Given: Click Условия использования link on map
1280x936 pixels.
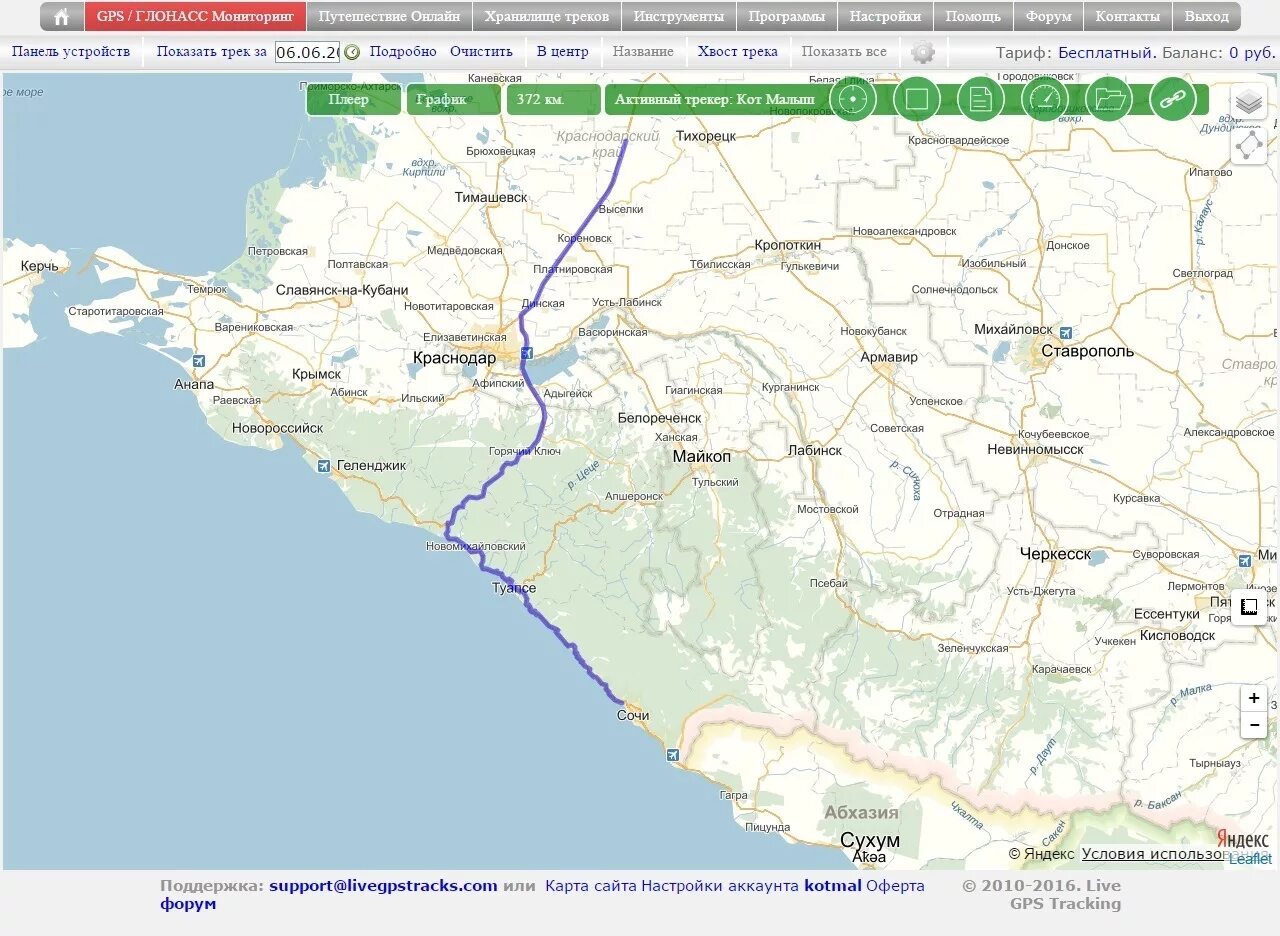Looking at the screenshot, I should (1152, 853).
